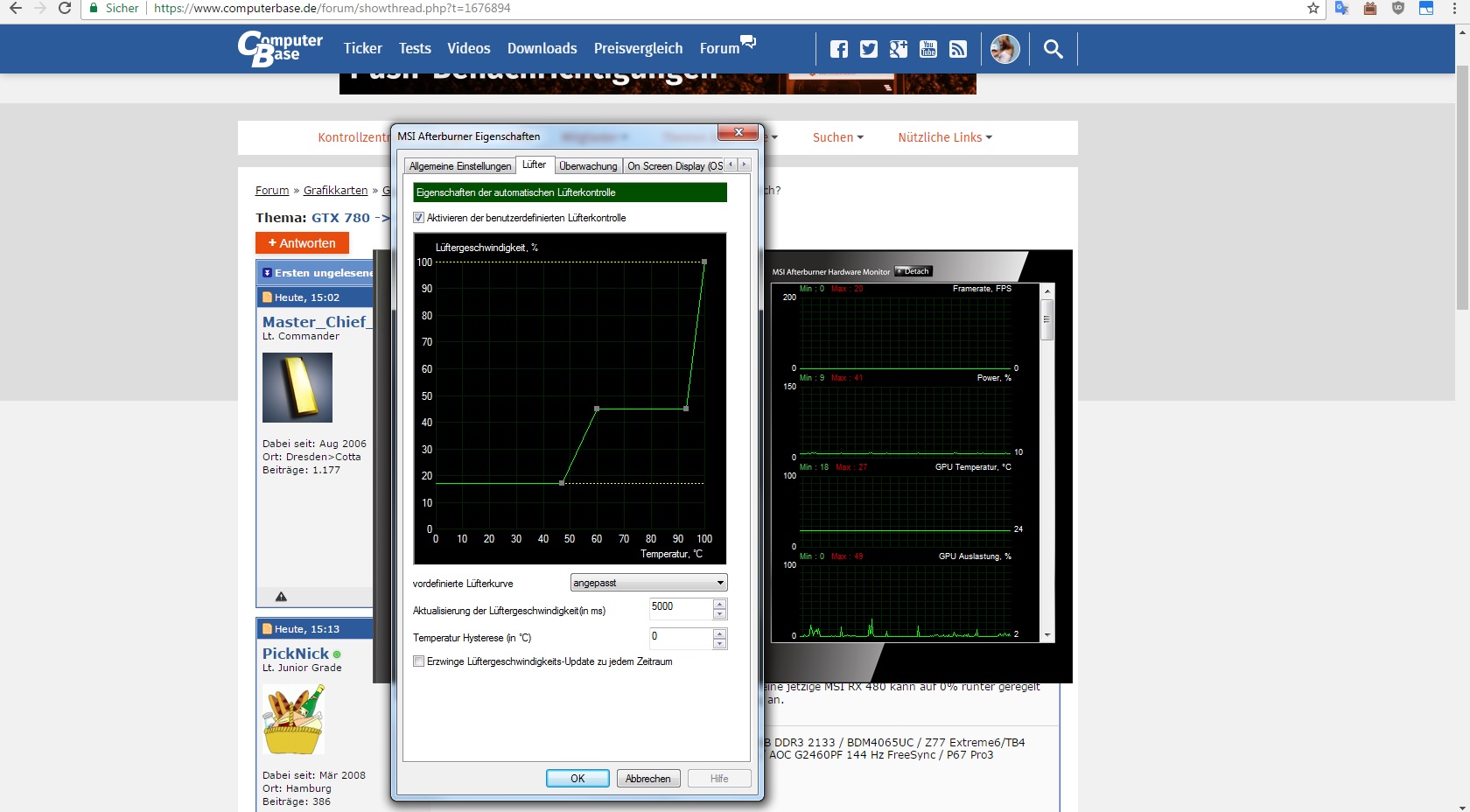Screen dimensions: 1470x812
Task: Click the Hardware Monitor vertical scrollbar thumb
Action: 1046,319
